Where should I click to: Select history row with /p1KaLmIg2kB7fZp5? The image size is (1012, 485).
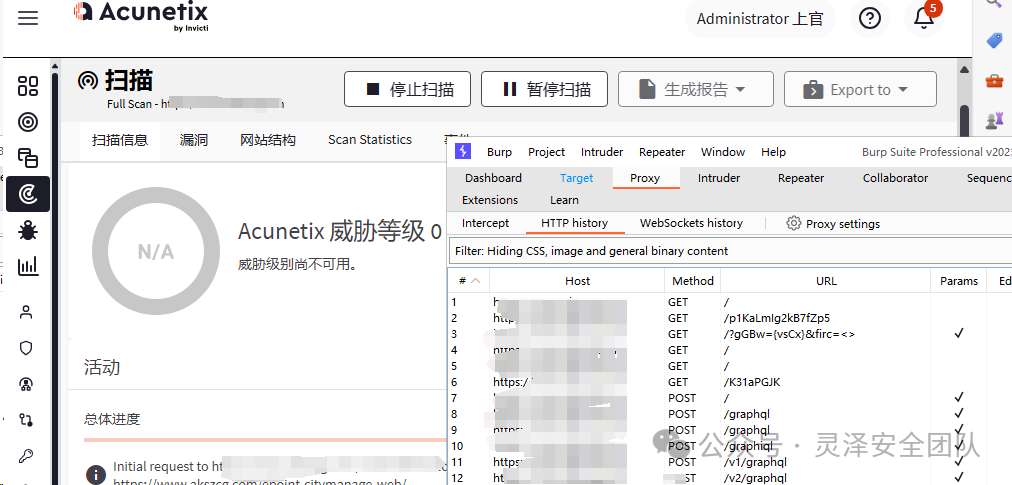pyautogui.click(x=730, y=318)
